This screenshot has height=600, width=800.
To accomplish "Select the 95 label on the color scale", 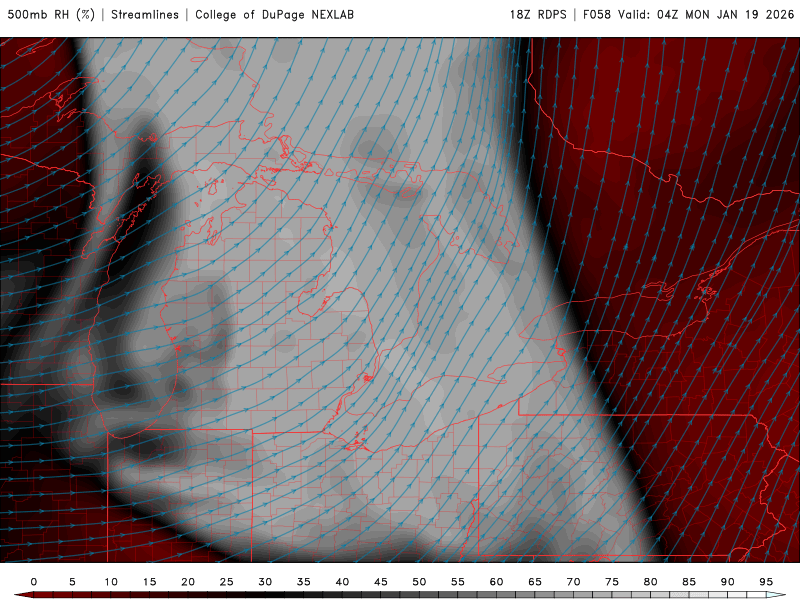I will (766, 582).
